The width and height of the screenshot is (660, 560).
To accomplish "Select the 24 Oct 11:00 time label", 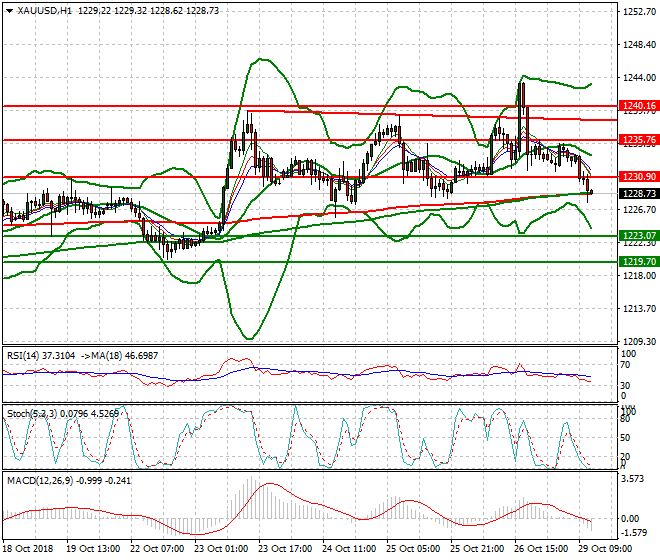I will click(349, 549).
